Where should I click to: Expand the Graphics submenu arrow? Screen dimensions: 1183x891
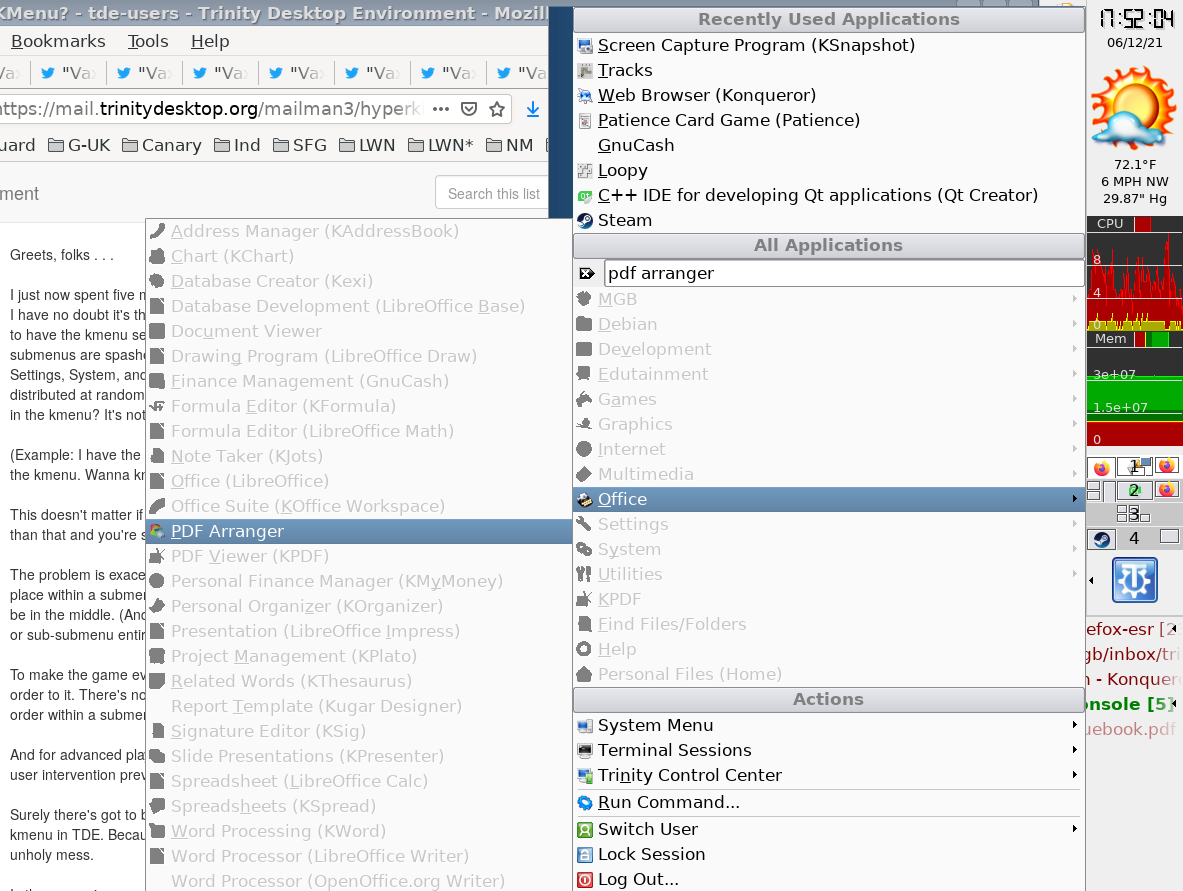pos(1074,424)
